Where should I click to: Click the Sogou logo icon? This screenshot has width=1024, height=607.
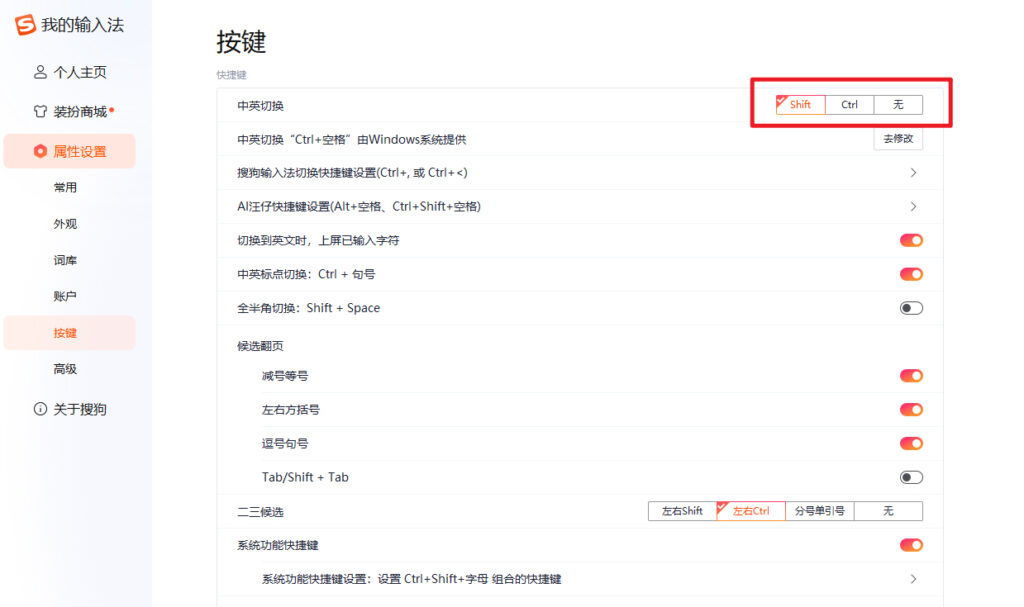[25, 25]
